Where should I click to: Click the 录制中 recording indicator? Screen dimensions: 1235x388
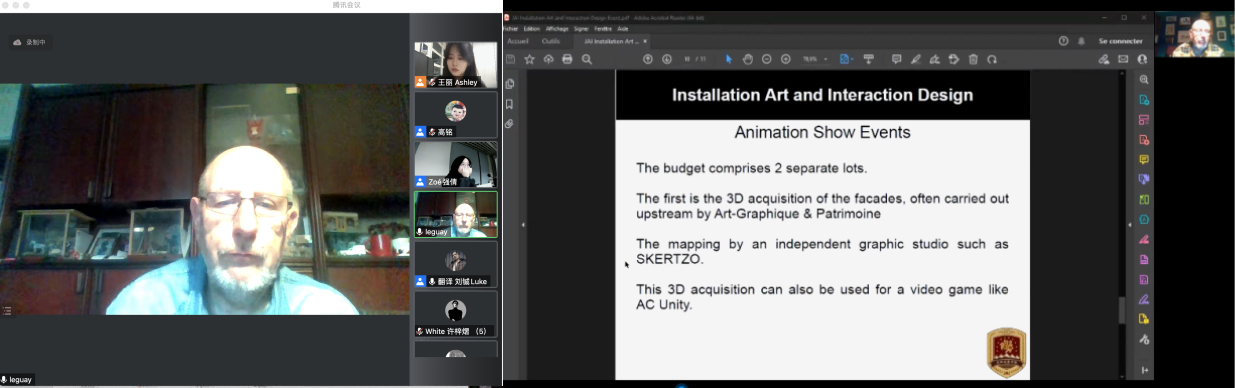click(30, 42)
